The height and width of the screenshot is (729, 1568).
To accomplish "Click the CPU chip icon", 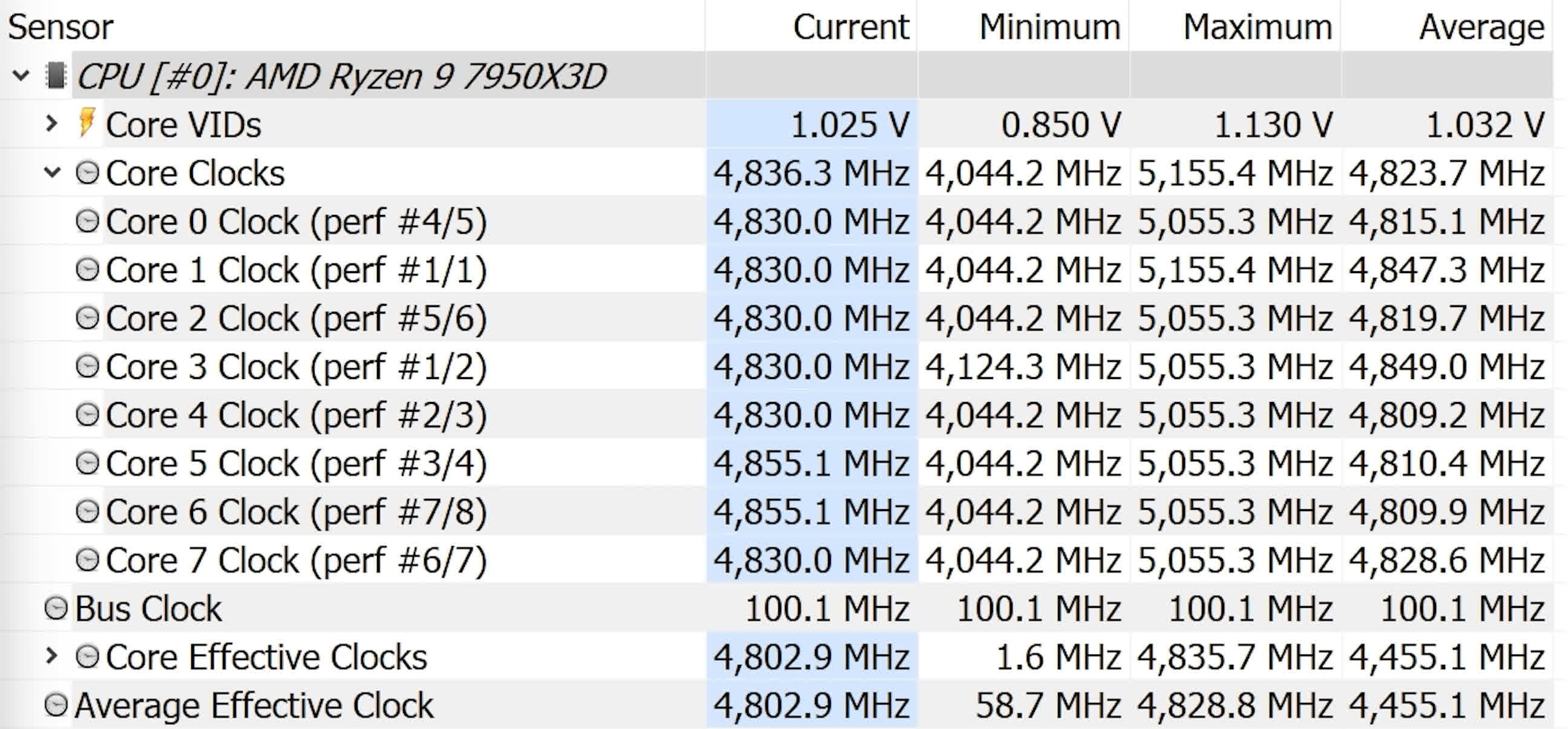I will click(x=56, y=76).
